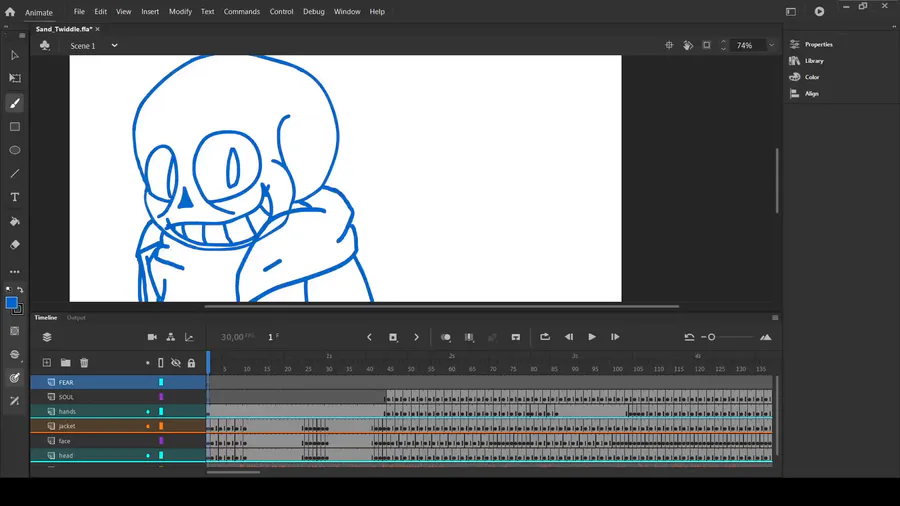This screenshot has height=506, width=900.
Task: Open the Commands menu
Action: [242, 11]
